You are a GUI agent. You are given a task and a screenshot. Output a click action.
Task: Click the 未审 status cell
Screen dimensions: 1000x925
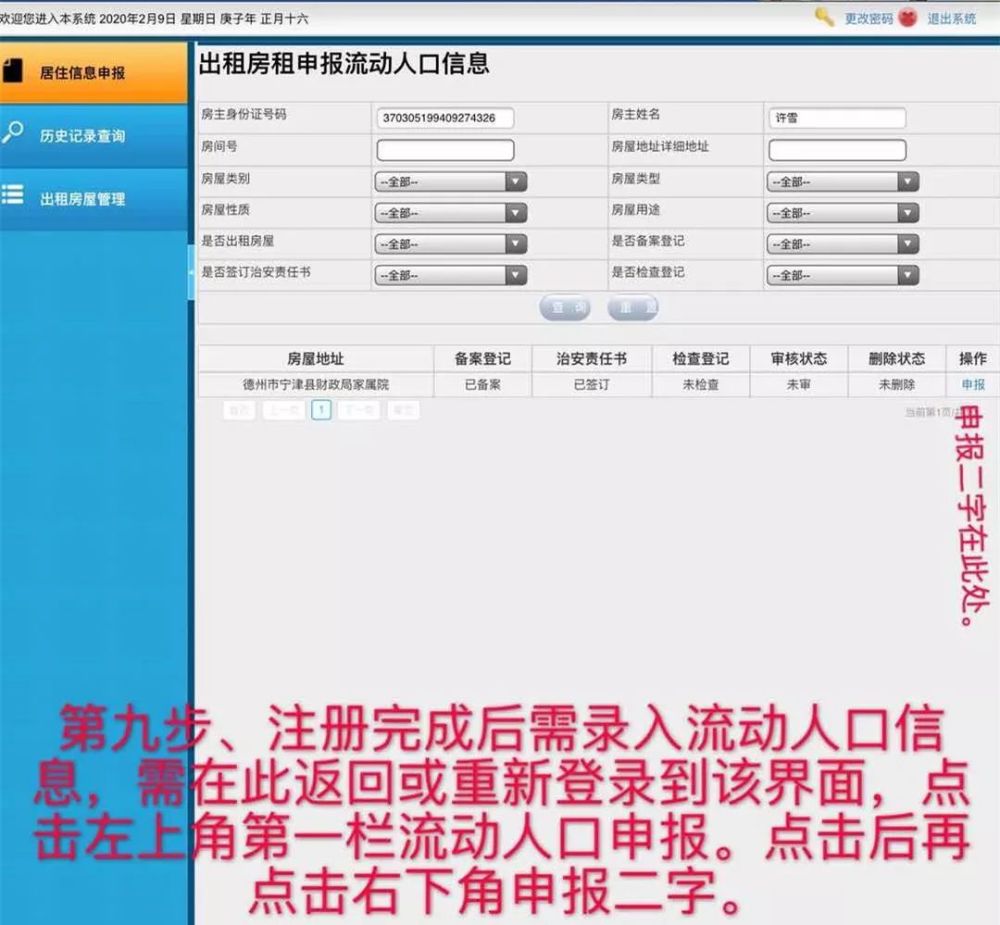pos(799,385)
